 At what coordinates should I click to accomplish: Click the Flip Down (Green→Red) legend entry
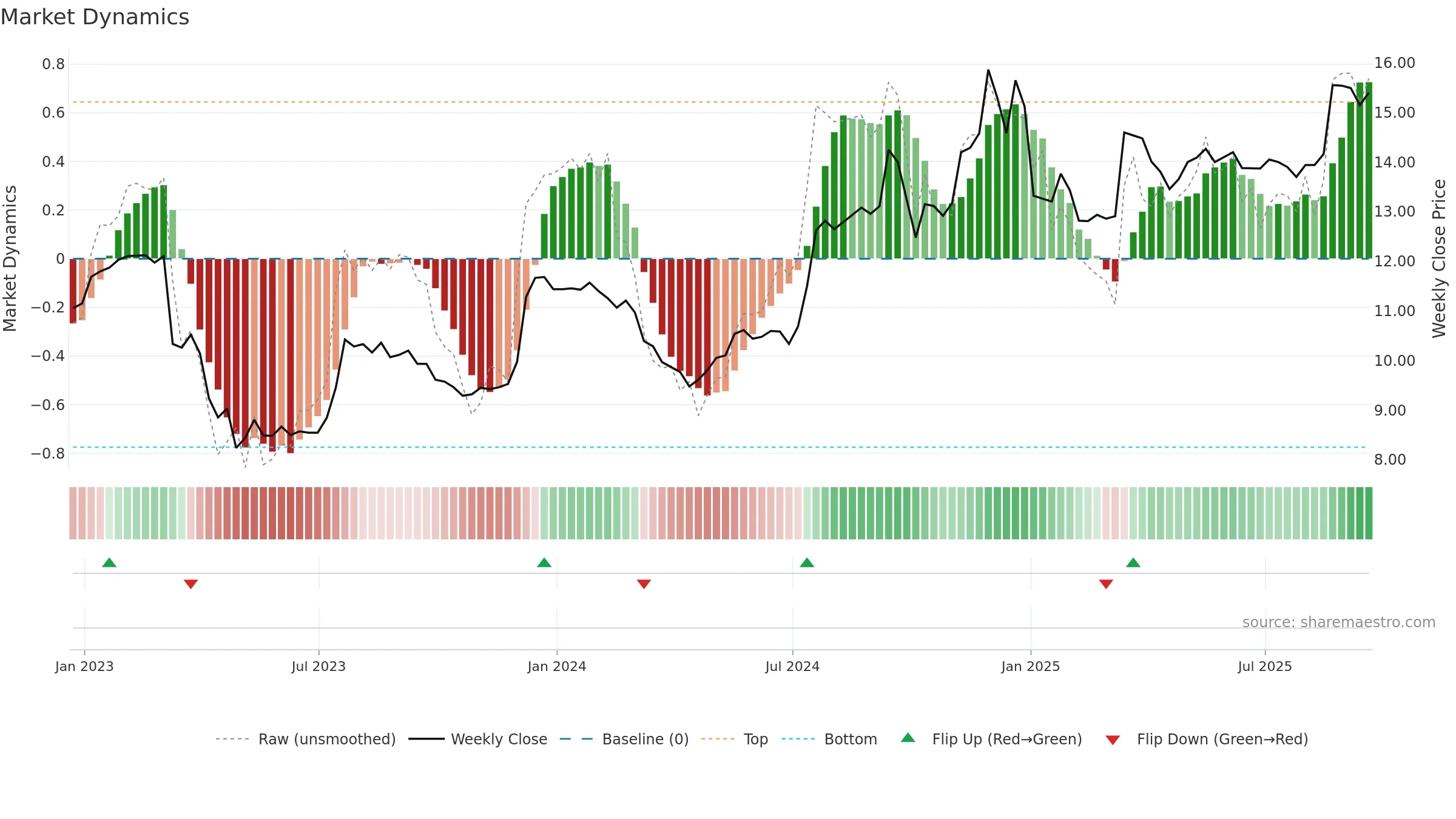click(1207, 739)
